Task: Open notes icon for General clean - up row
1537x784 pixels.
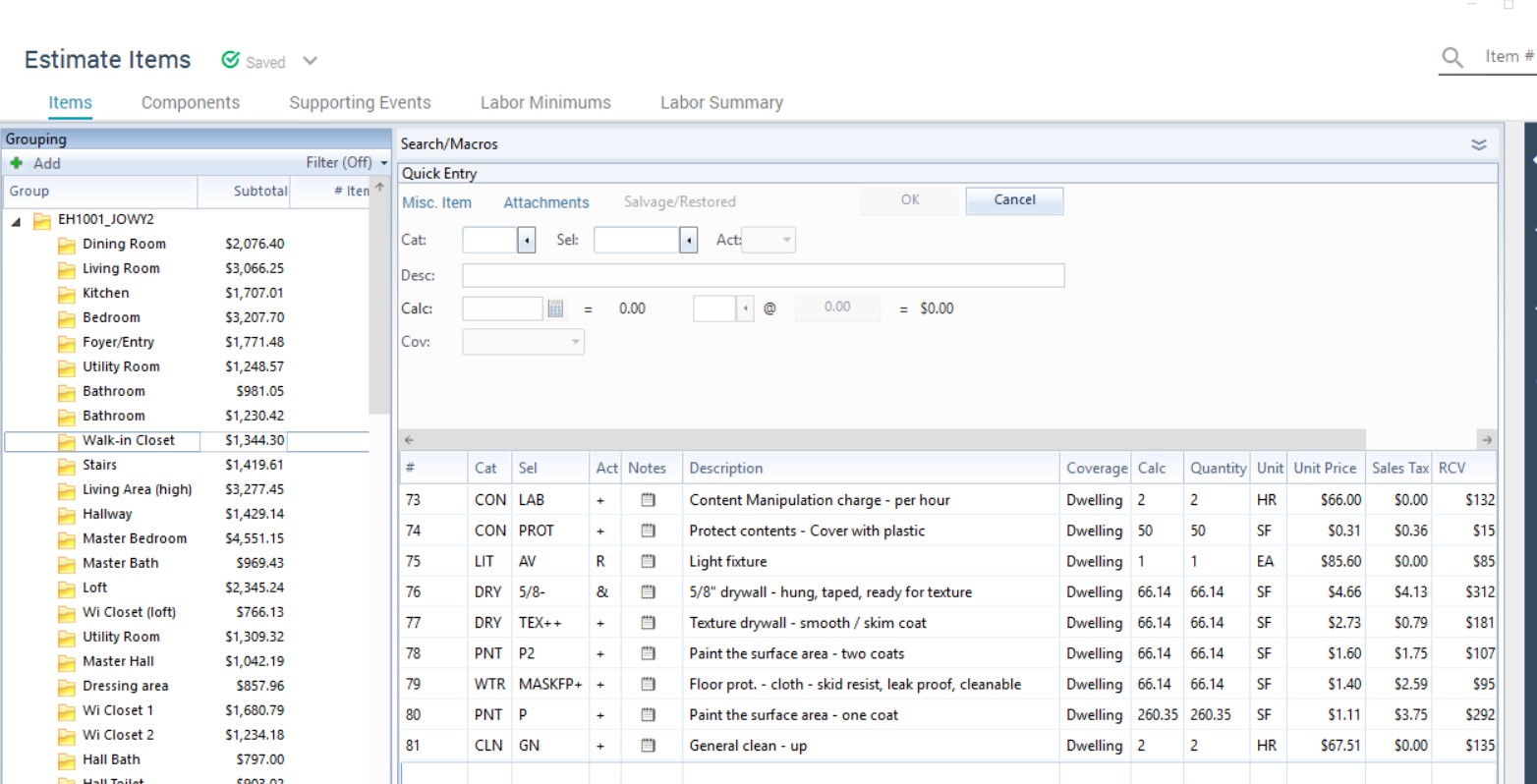Action: coord(648,746)
